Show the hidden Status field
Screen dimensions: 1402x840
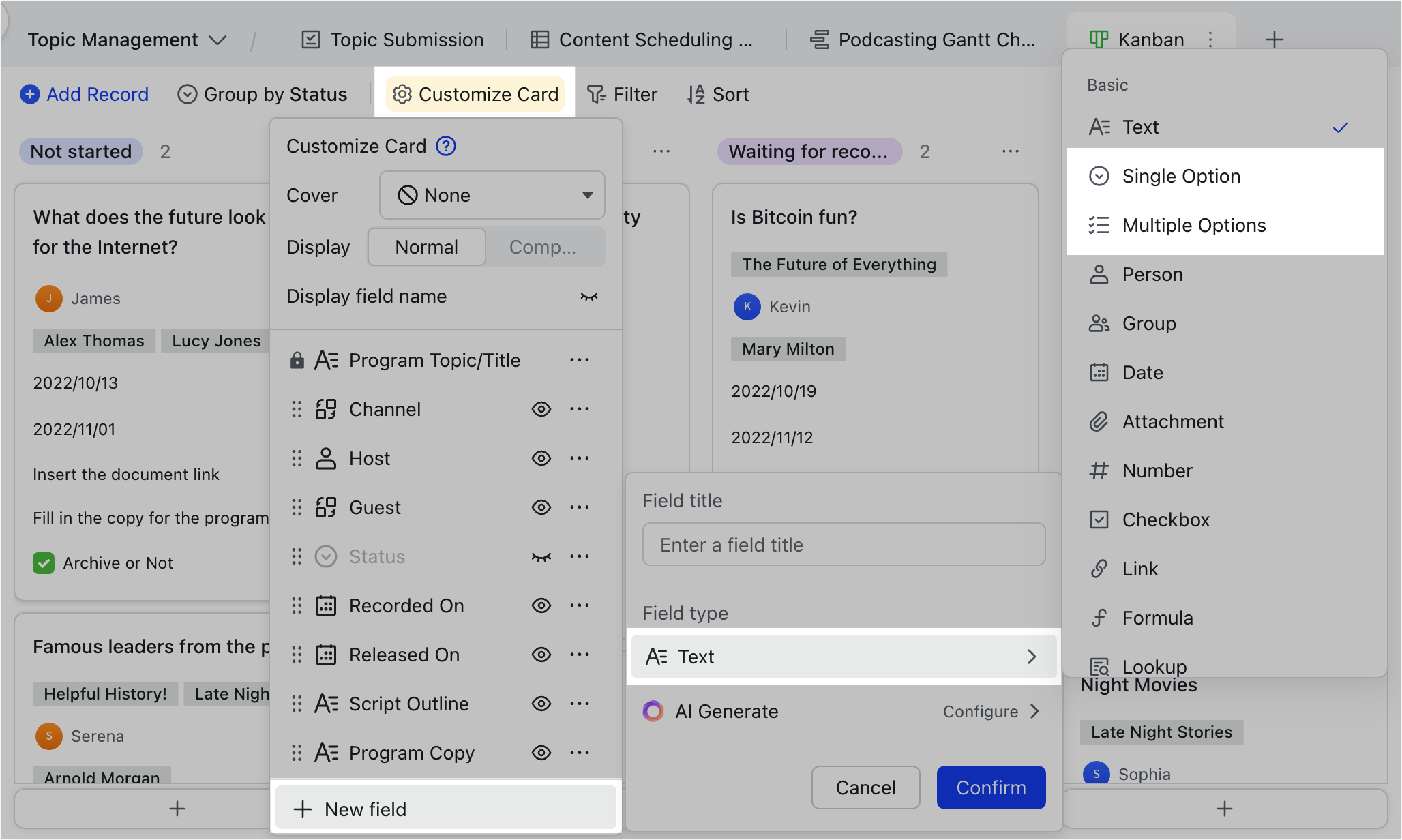541,556
